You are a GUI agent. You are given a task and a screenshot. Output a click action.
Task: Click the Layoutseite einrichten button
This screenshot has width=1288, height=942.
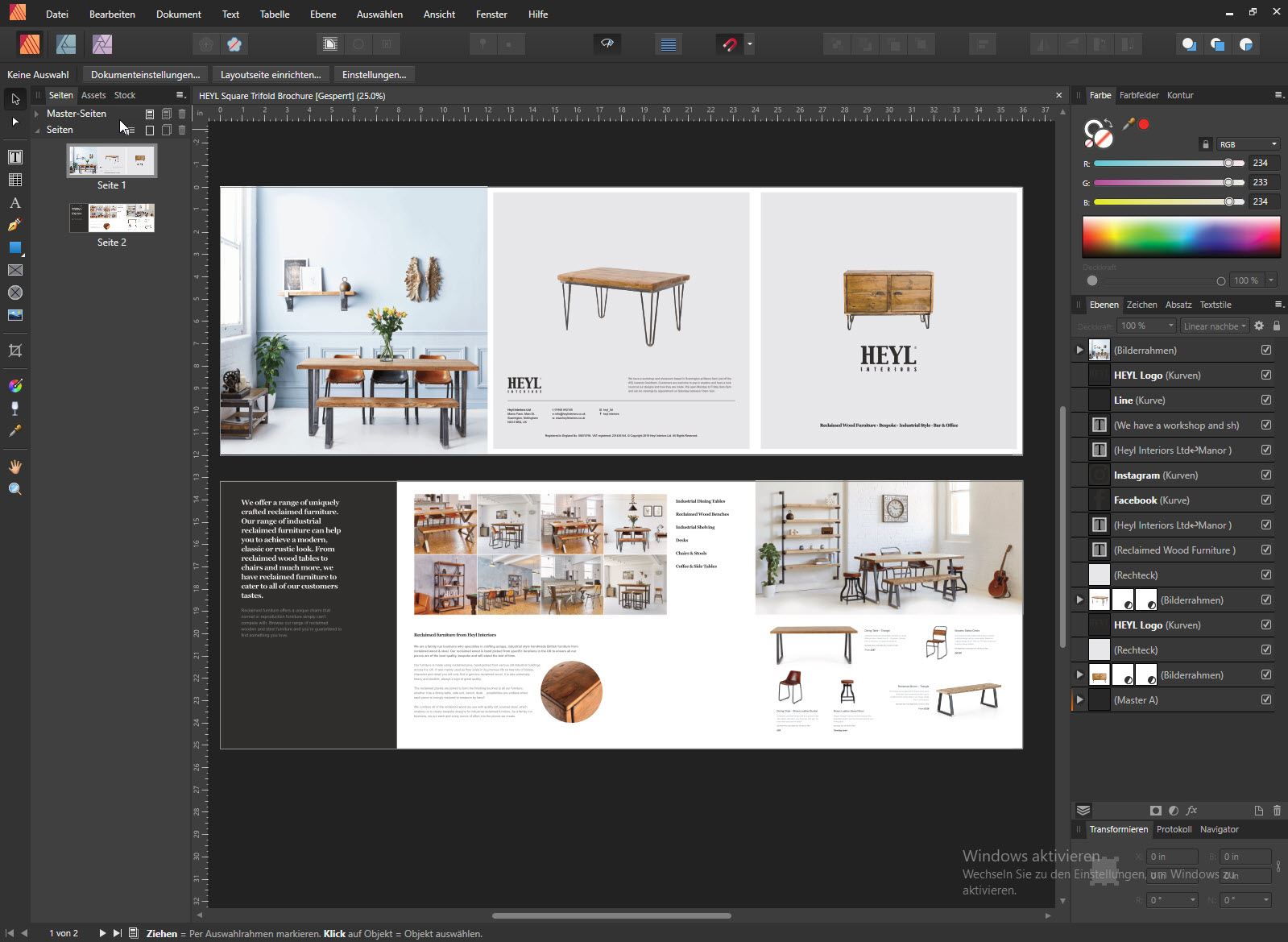[271, 74]
